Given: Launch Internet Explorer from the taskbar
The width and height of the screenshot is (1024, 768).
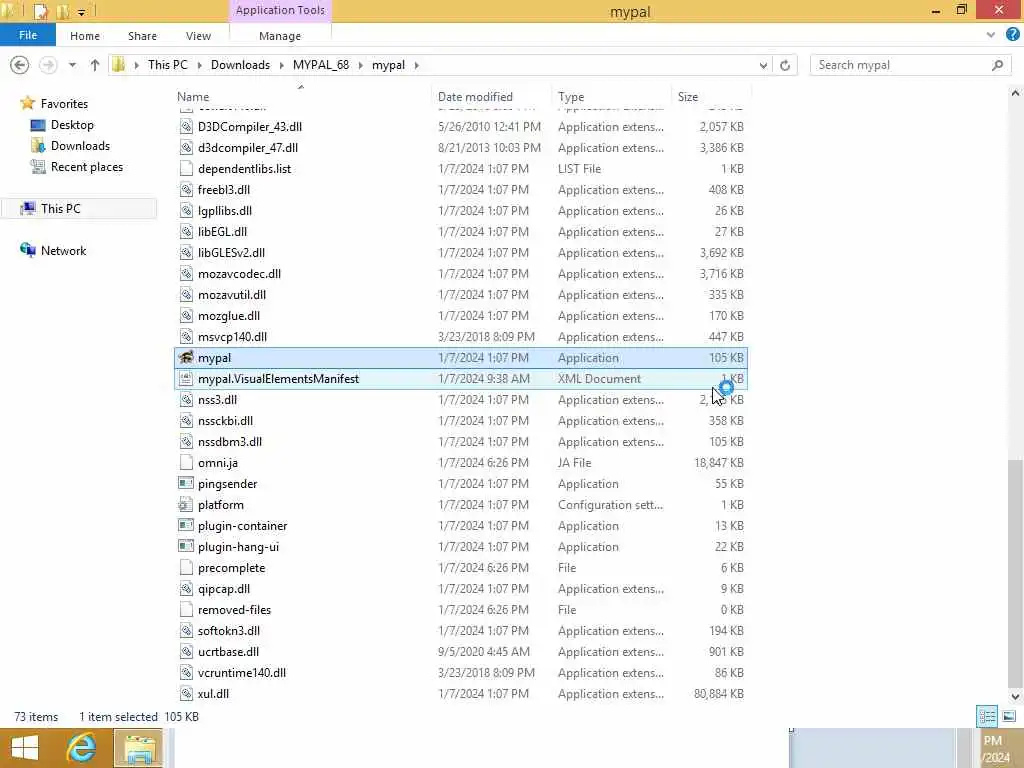Looking at the screenshot, I should (x=81, y=748).
